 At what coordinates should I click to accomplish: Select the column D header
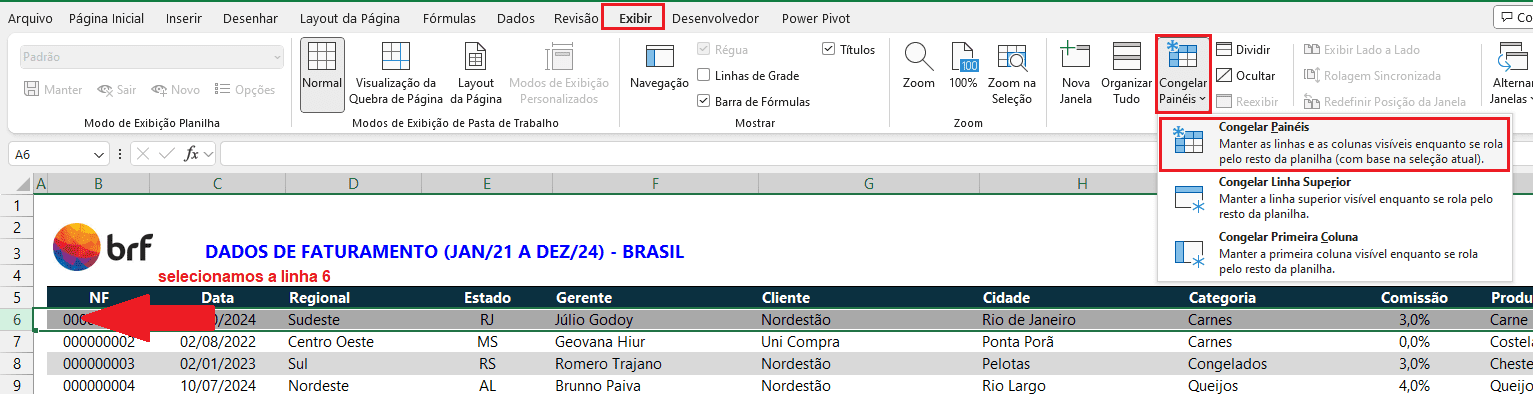coord(353,184)
